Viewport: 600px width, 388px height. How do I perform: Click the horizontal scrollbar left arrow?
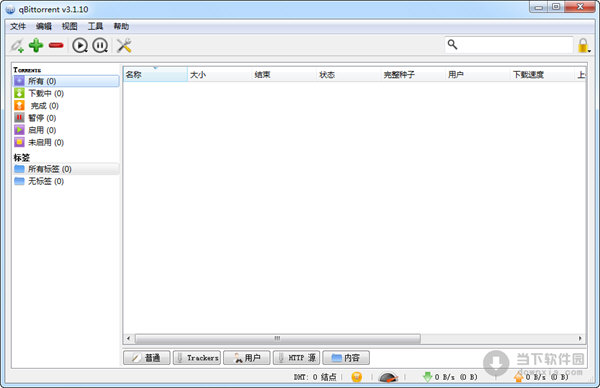click(x=129, y=338)
